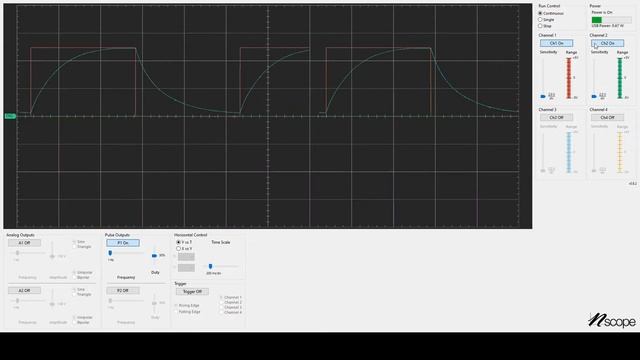Image resolution: width=640 pixels, height=360 pixels.
Task: Toggle pulse output P1 On button
Action: tap(123, 243)
